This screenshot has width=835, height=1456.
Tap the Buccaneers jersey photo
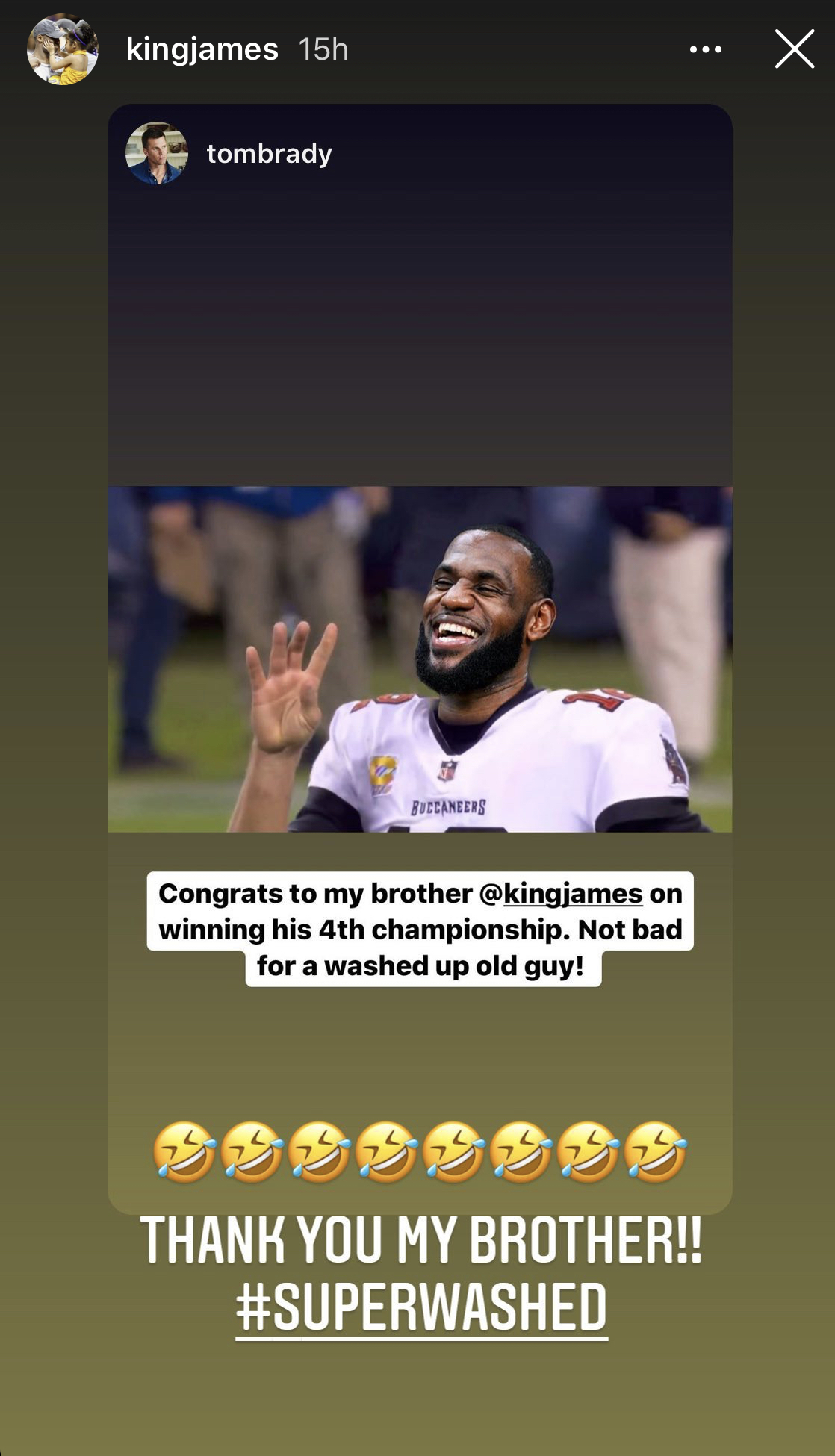tap(420, 659)
